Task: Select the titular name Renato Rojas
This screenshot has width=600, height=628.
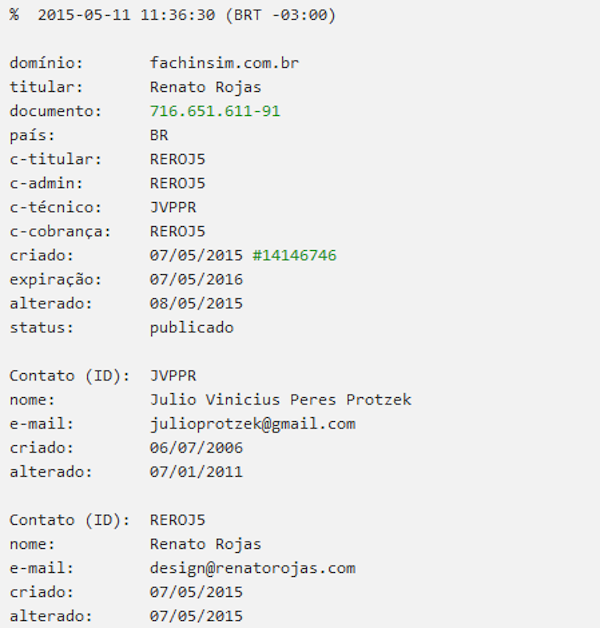Action: 205,87
